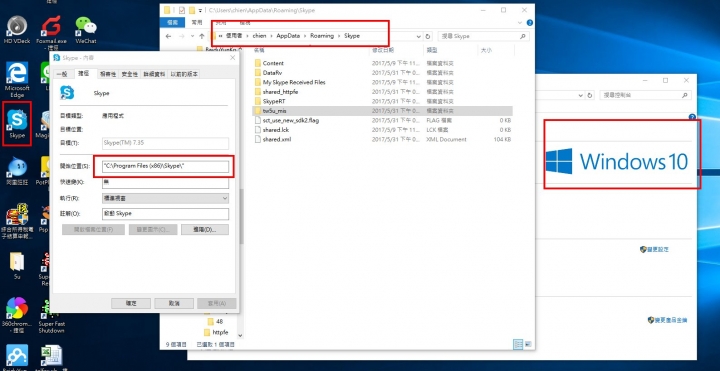Click the search magnifier in the Explorer search box

pyautogui.click(x=523, y=36)
